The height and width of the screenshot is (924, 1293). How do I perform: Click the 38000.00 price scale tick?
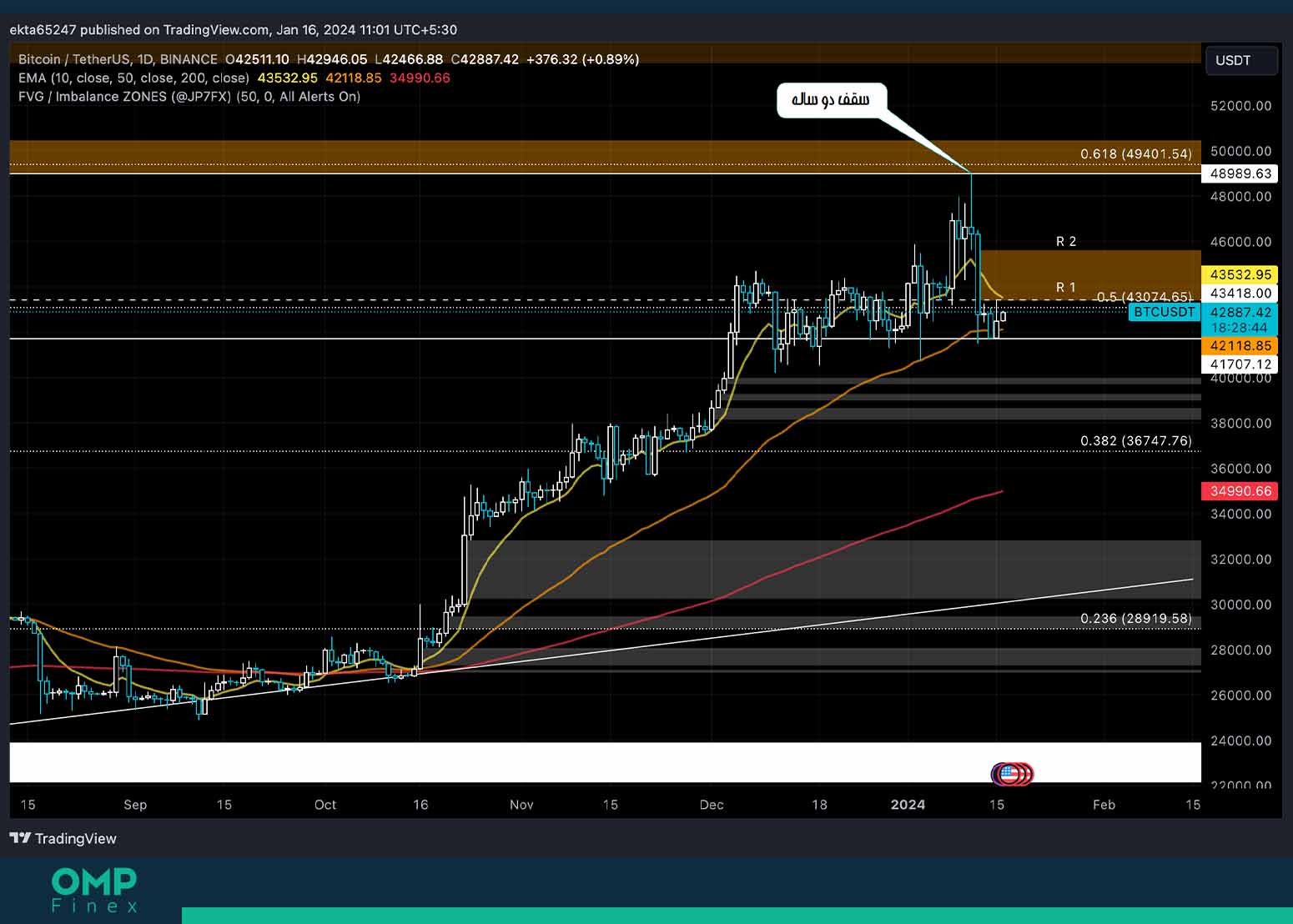coord(1241,423)
